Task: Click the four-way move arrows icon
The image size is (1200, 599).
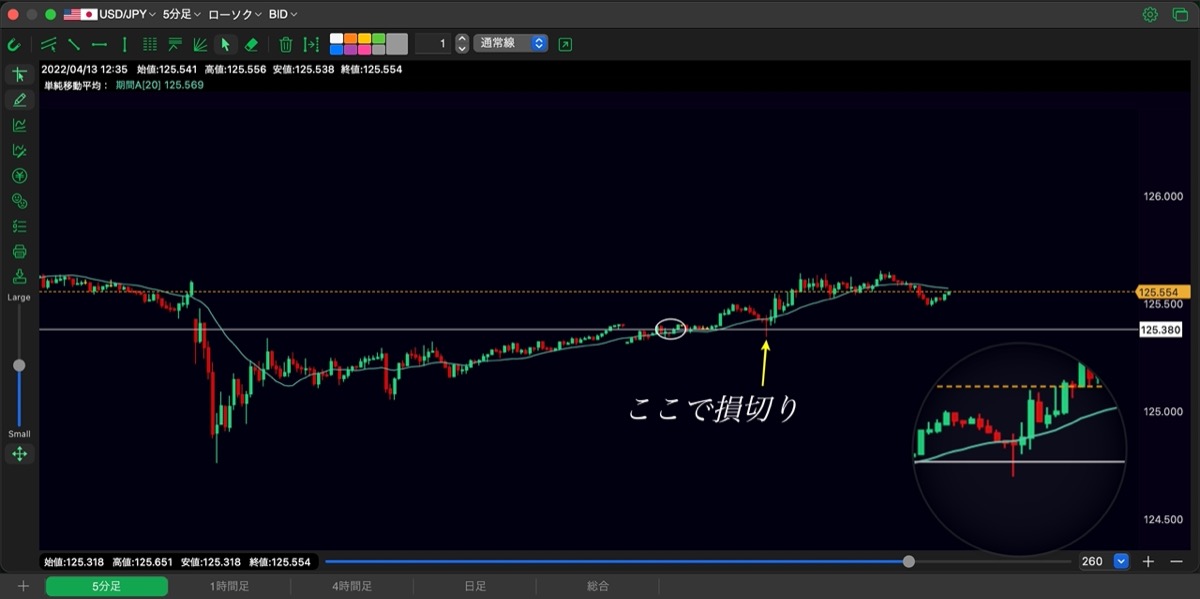Action: point(19,454)
